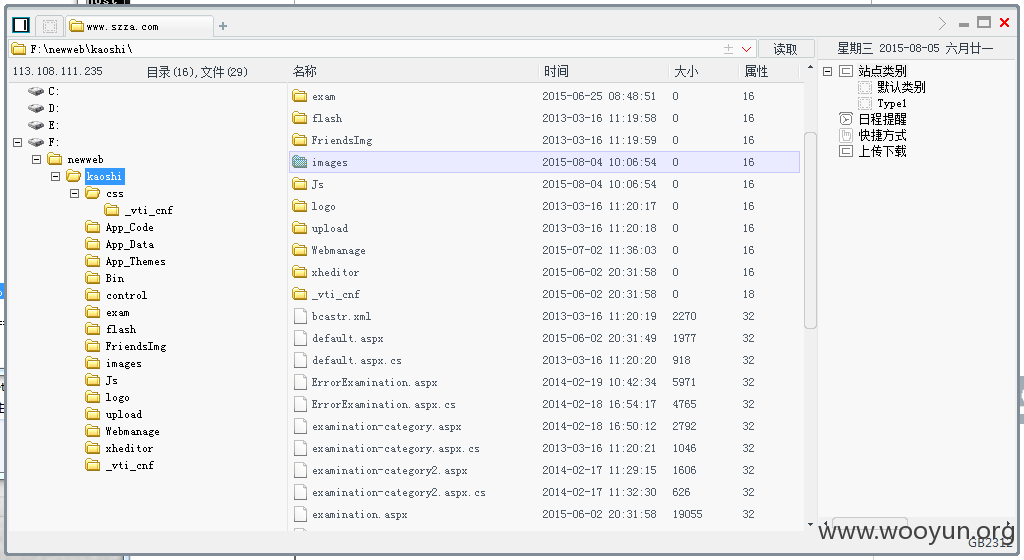Open the 快捷方式 shortcuts icon

click(846, 135)
